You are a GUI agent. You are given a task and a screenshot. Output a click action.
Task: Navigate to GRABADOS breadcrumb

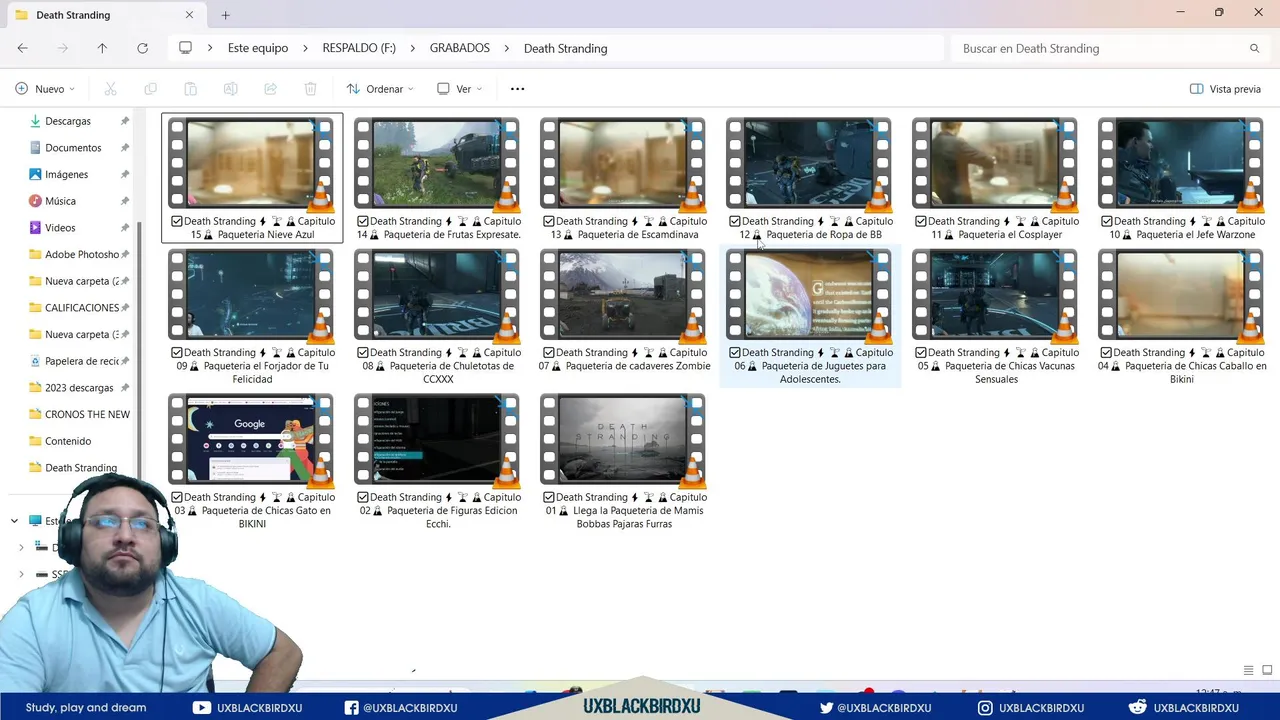coord(460,48)
